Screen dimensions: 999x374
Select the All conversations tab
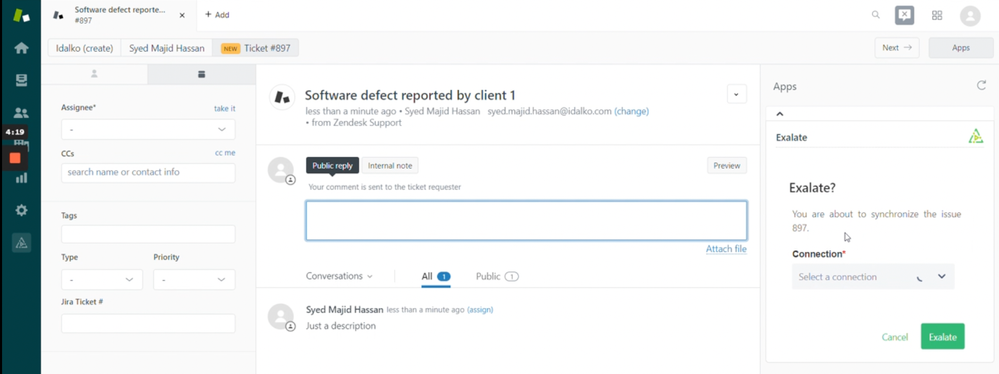(436, 277)
